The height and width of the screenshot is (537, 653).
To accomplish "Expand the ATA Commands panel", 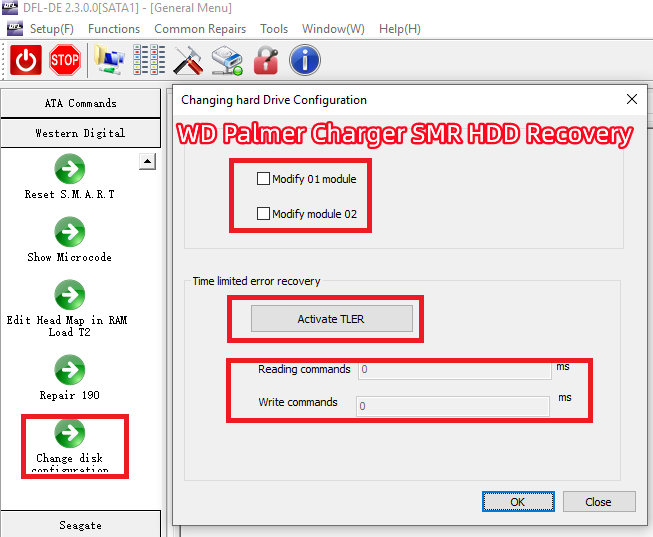I will (x=80, y=103).
